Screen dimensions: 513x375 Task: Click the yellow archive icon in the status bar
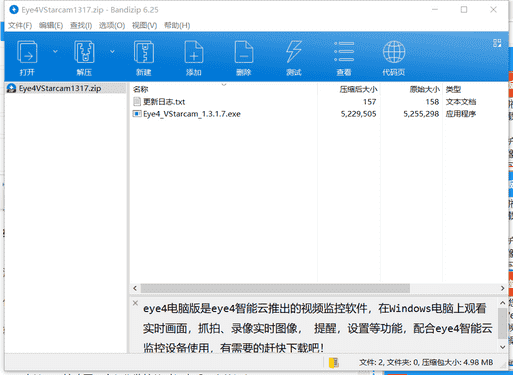pyautogui.click(x=334, y=362)
